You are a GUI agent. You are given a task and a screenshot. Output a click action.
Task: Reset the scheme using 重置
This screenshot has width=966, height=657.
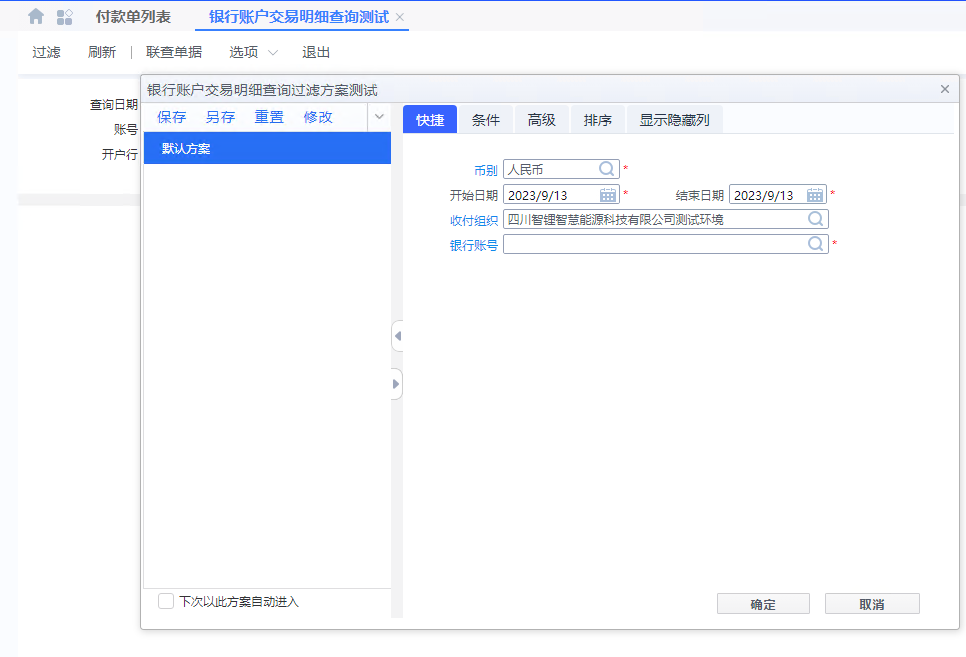coord(269,117)
